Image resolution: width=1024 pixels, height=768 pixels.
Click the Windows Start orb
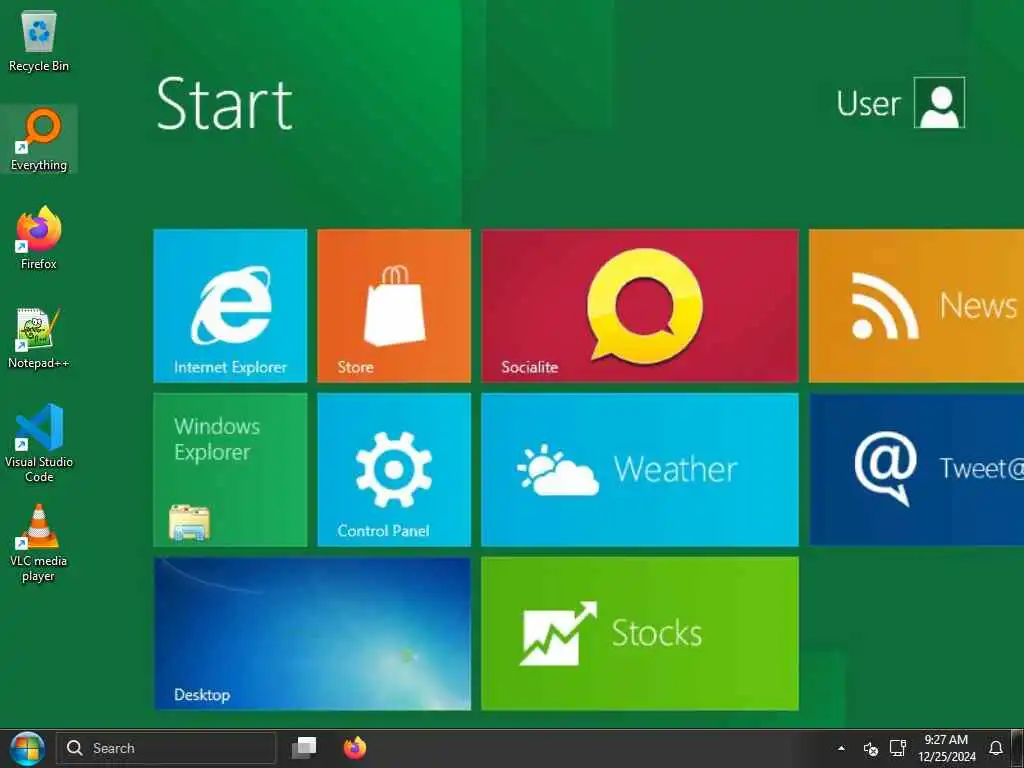(27, 748)
